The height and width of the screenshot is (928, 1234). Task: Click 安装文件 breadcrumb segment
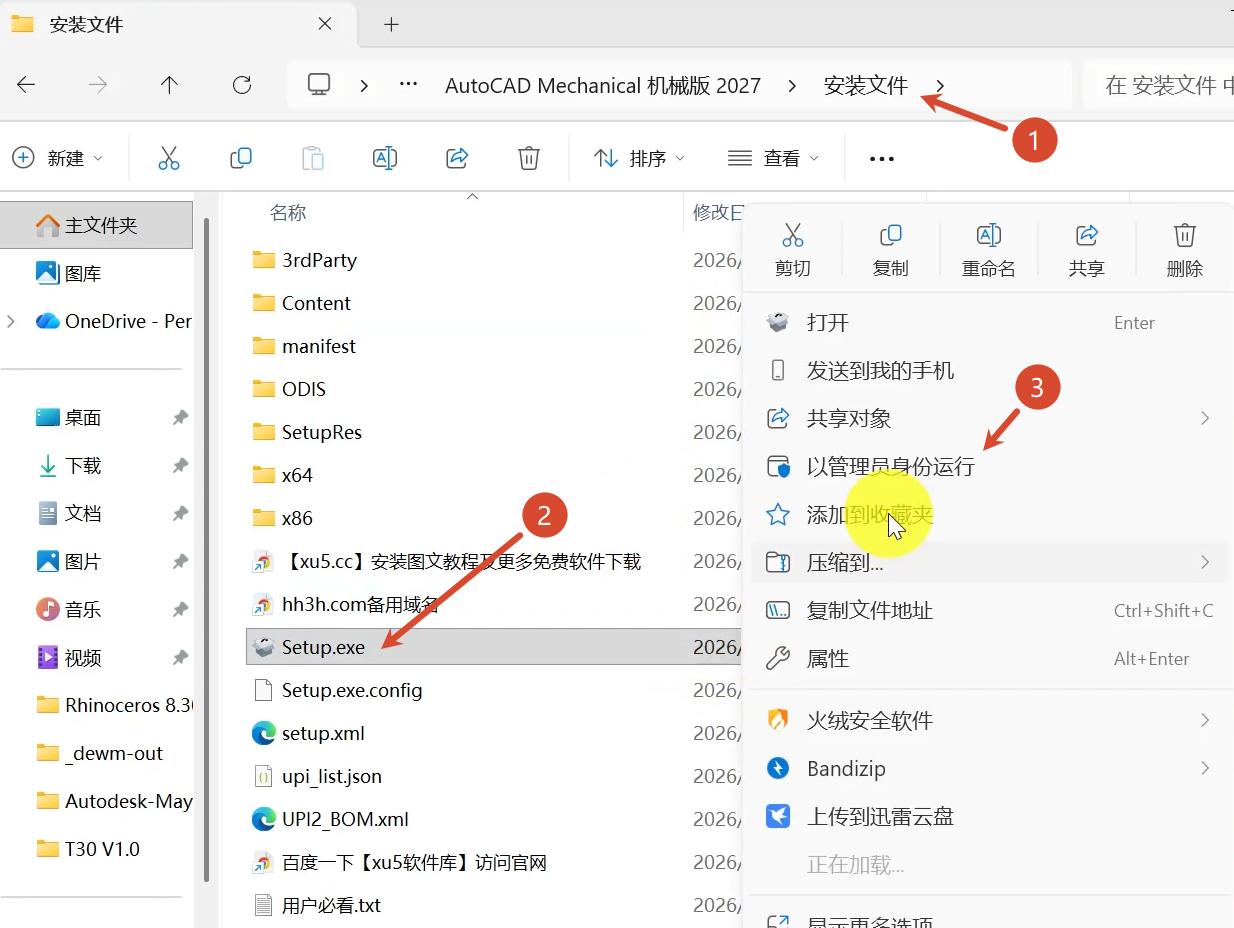click(866, 86)
